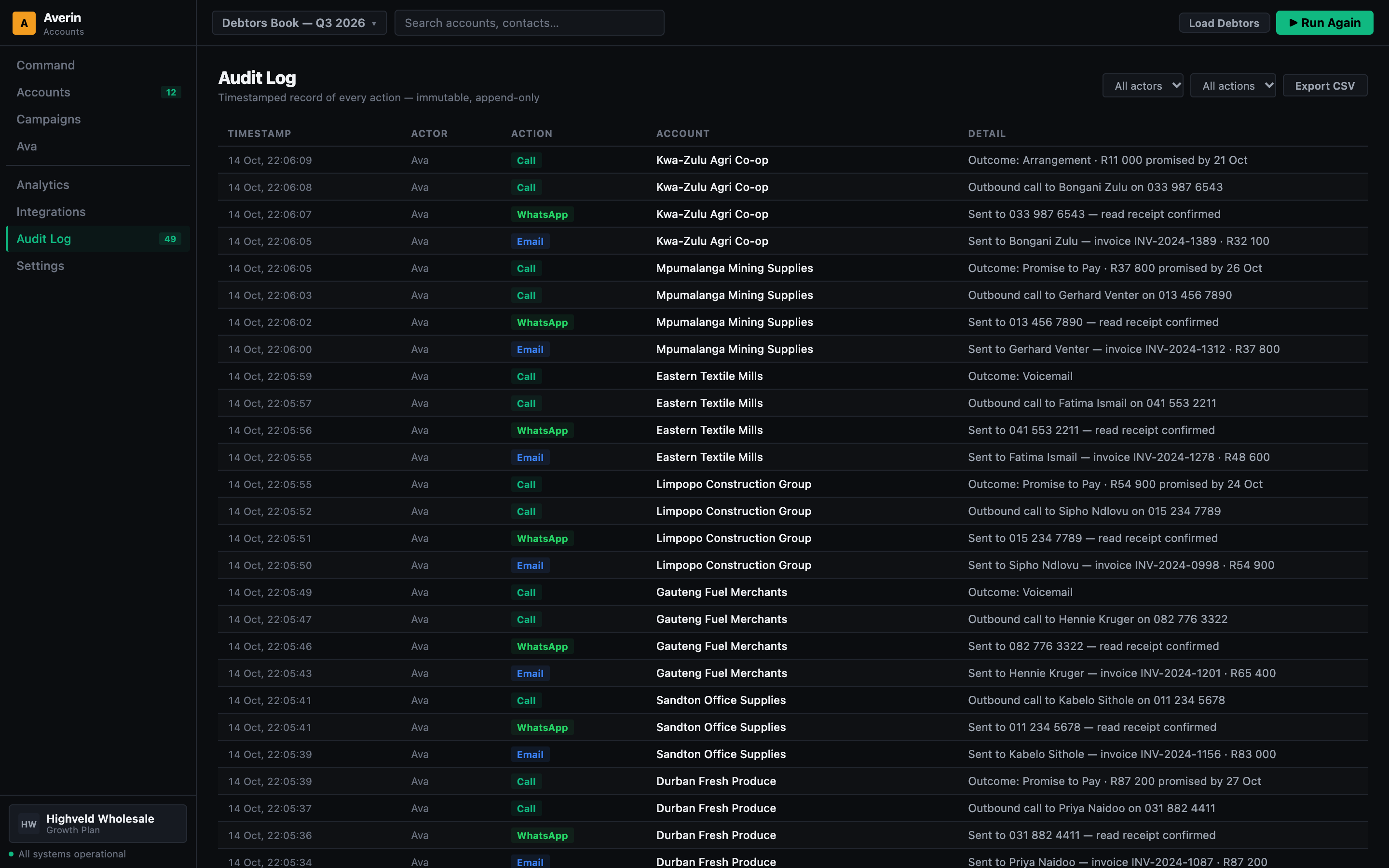The image size is (1389, 868).
Task: Click detail 'Outbound call to Hennie Kruger'
Action: [x=1097, y=619]
